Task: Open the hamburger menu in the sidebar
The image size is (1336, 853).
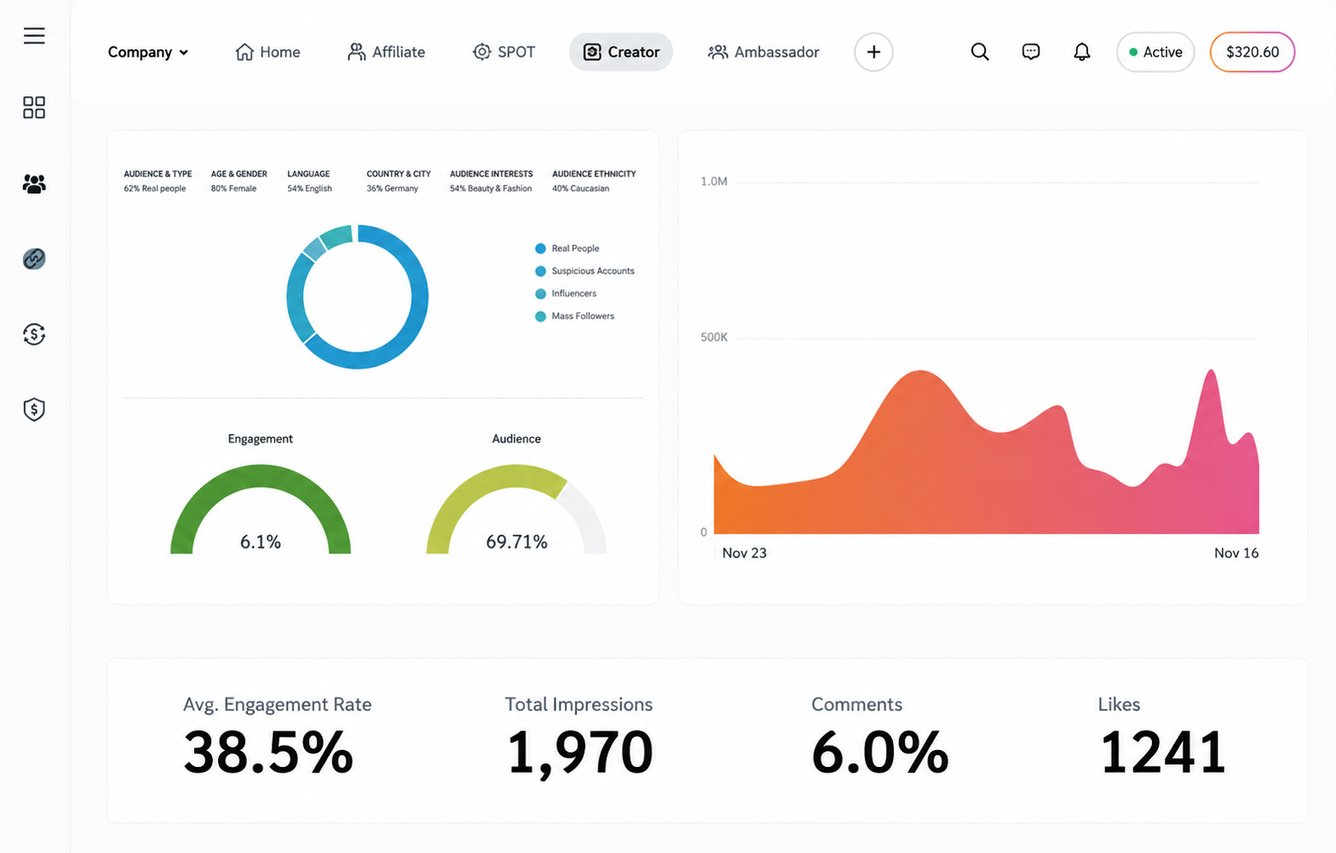Action: (x=34, y=36)
